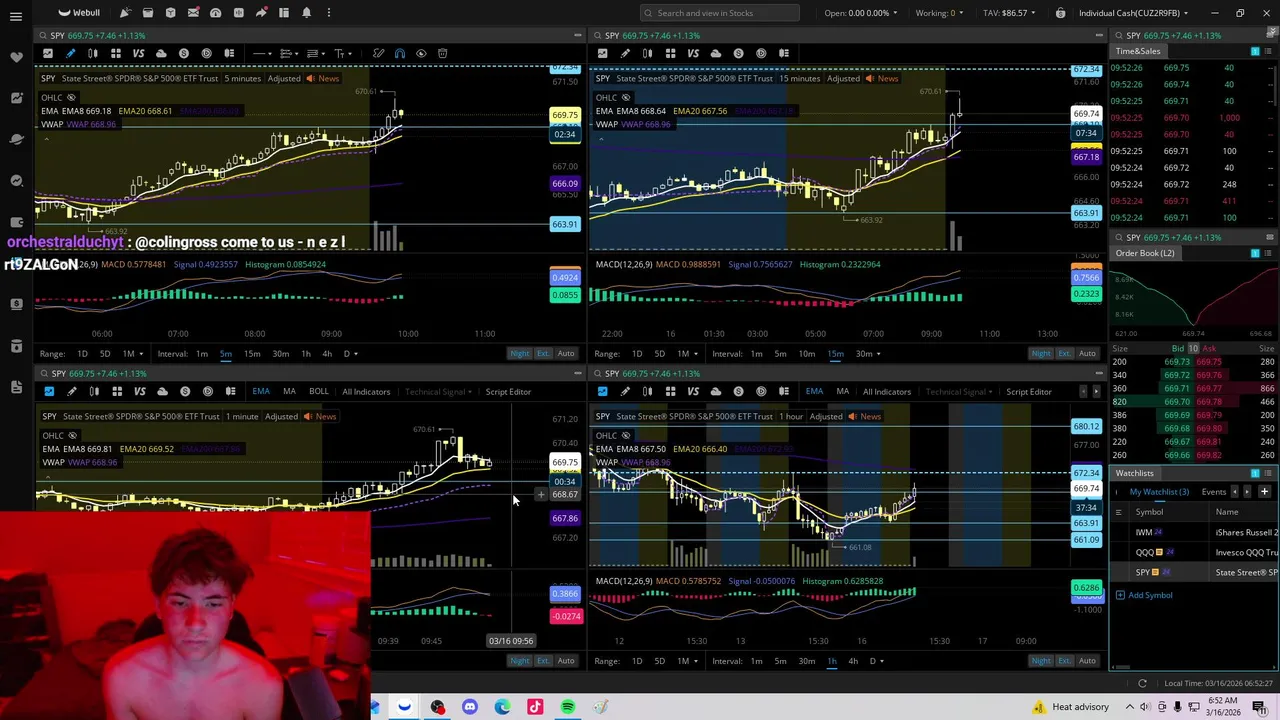Select QQQ row in watchlist
Screen dimensions: 1280x720
point(1195,552)
